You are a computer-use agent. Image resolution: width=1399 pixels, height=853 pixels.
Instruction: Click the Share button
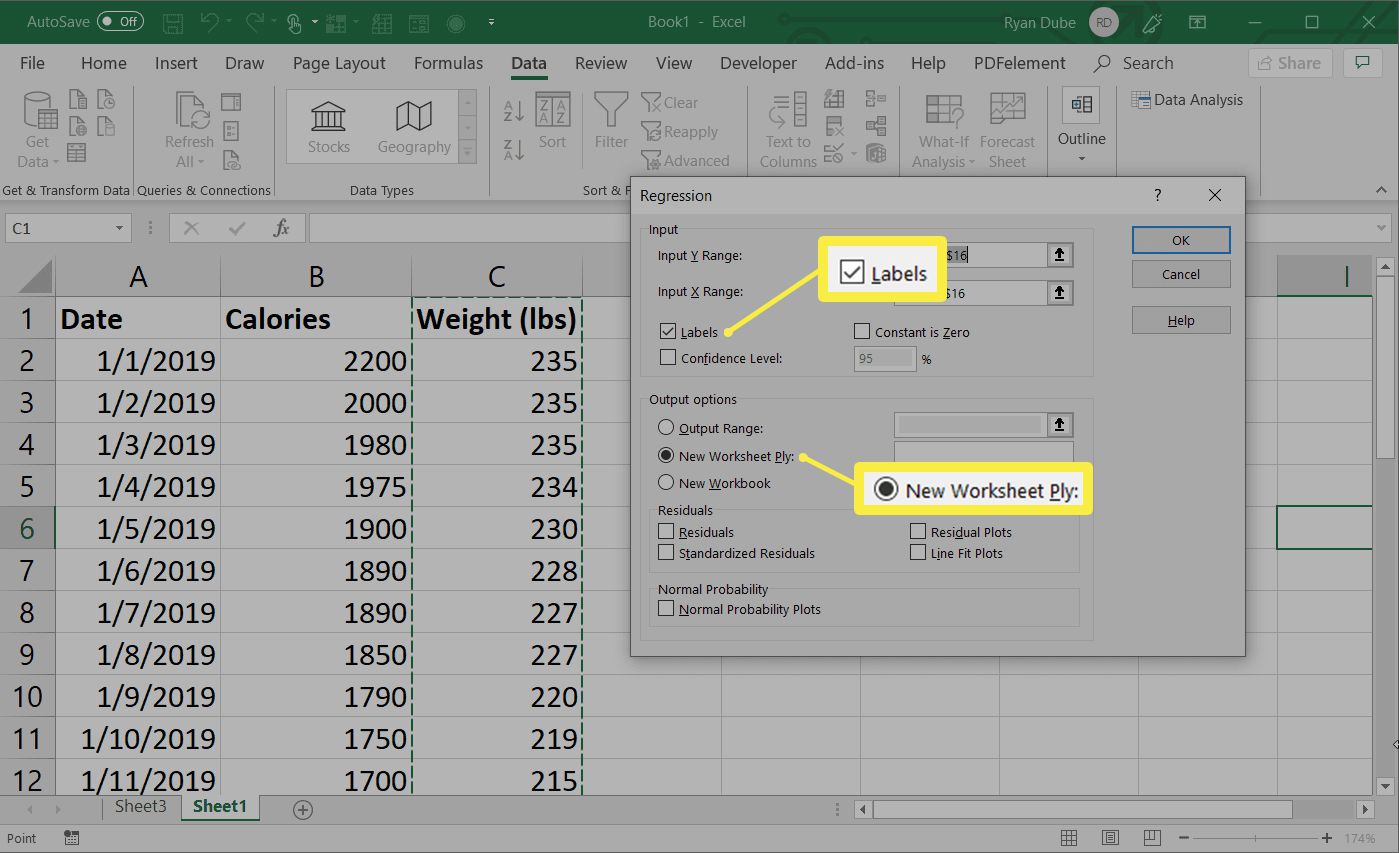click(x=1290, y=62)
